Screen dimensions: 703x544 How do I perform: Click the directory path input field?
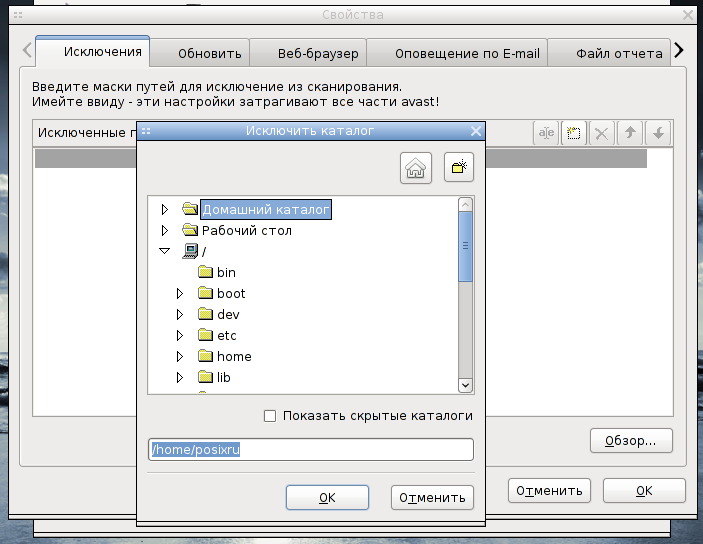click(311, 449)
